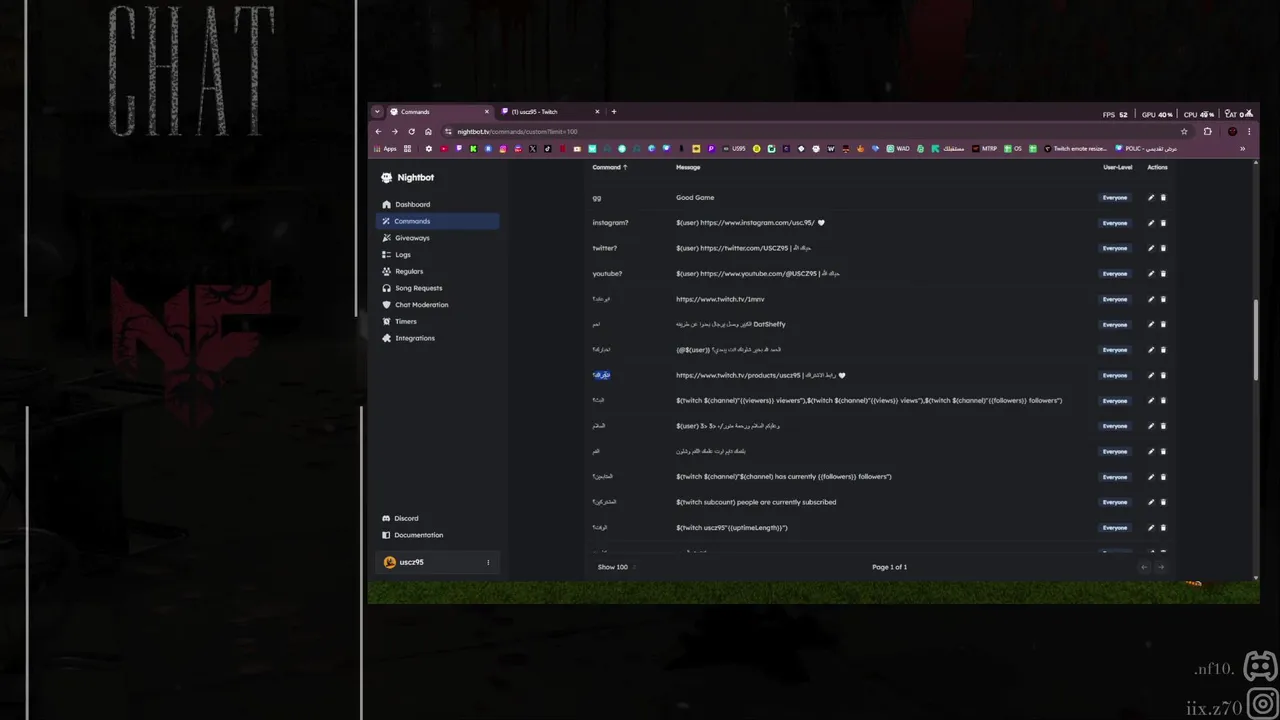Edit the youtube? command
This screenshot has height=720, width=1280.
tap(1151, 274)
